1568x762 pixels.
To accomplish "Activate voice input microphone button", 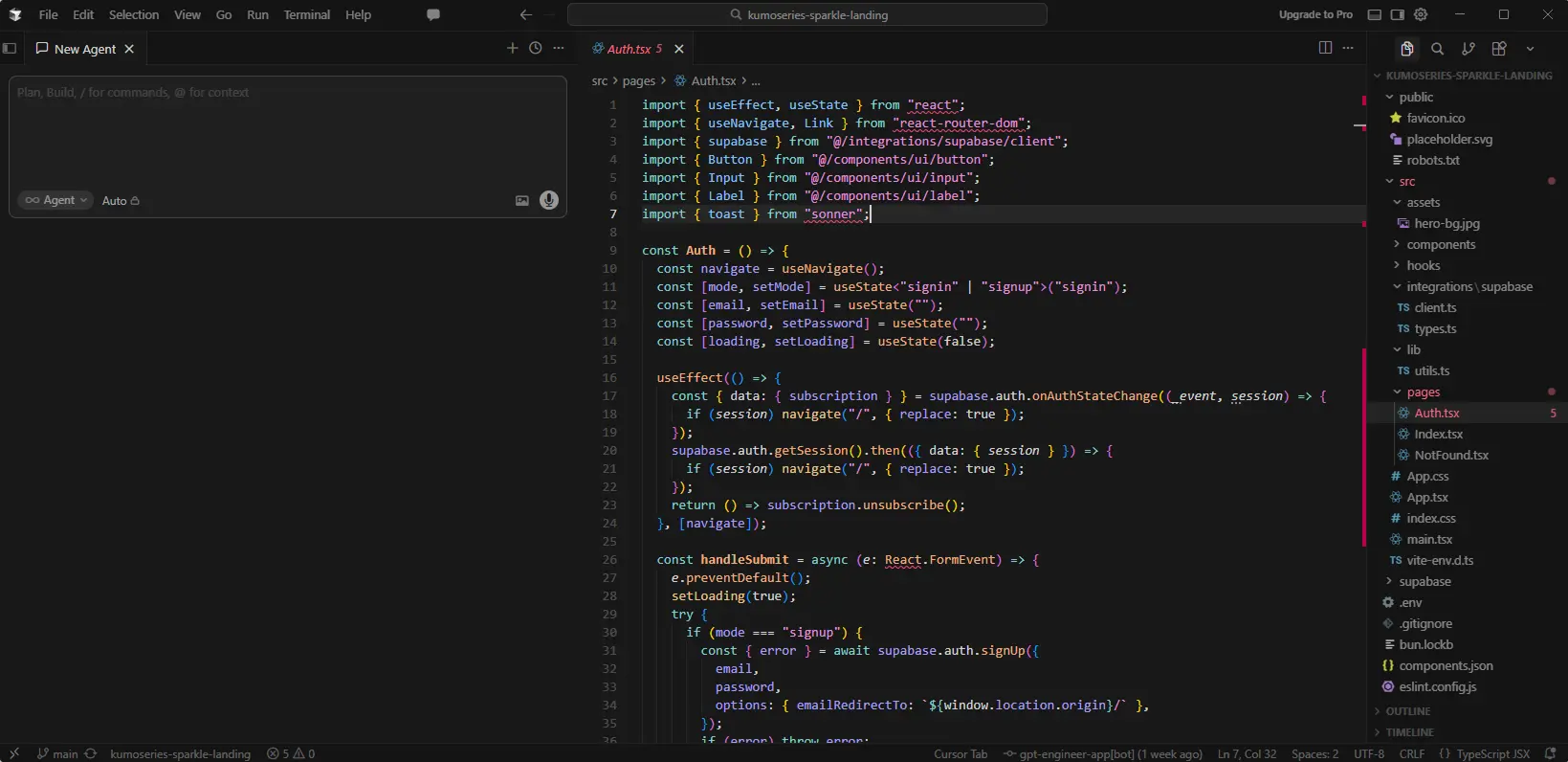I will point(549,200).
